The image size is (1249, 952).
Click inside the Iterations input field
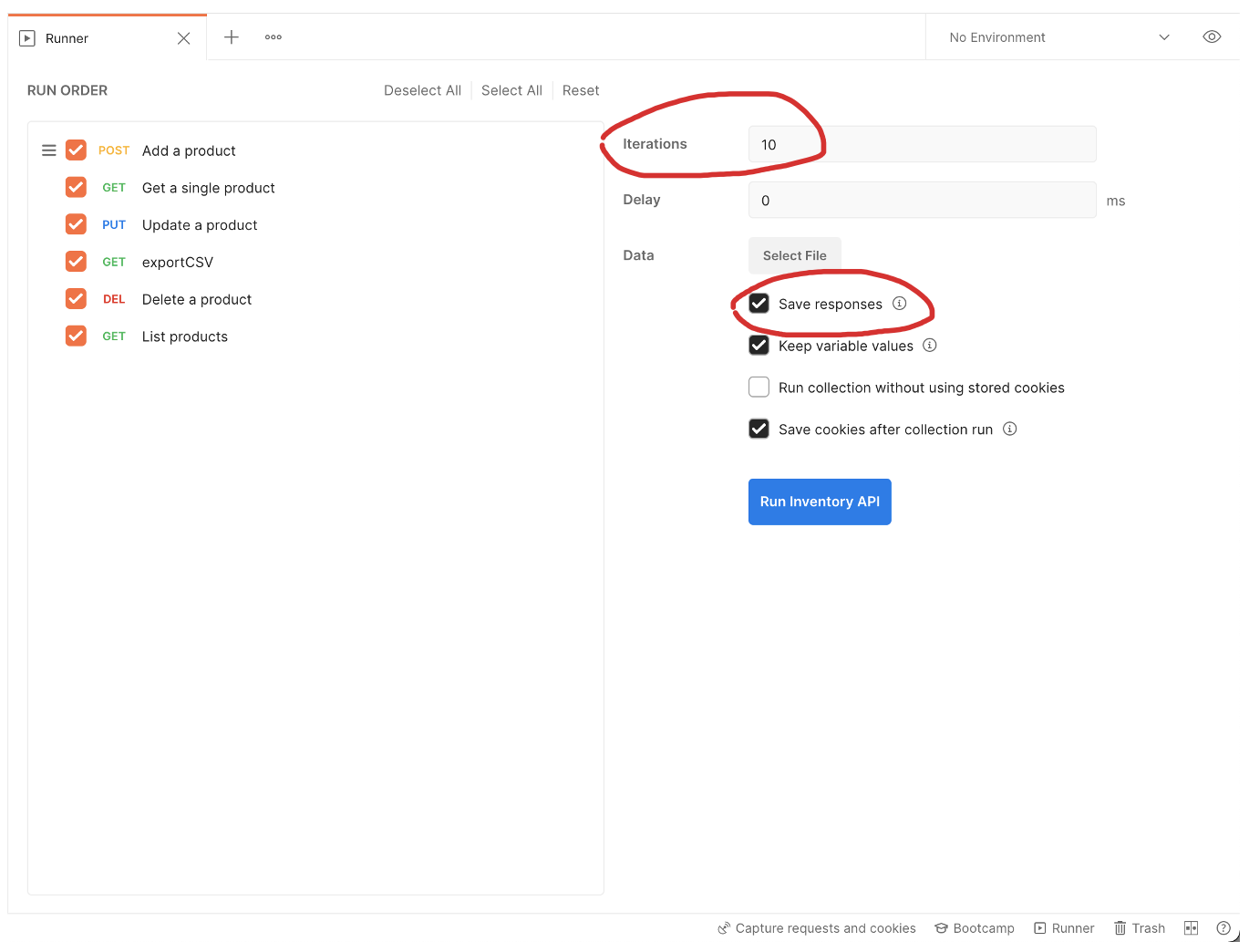coord(921,144)
